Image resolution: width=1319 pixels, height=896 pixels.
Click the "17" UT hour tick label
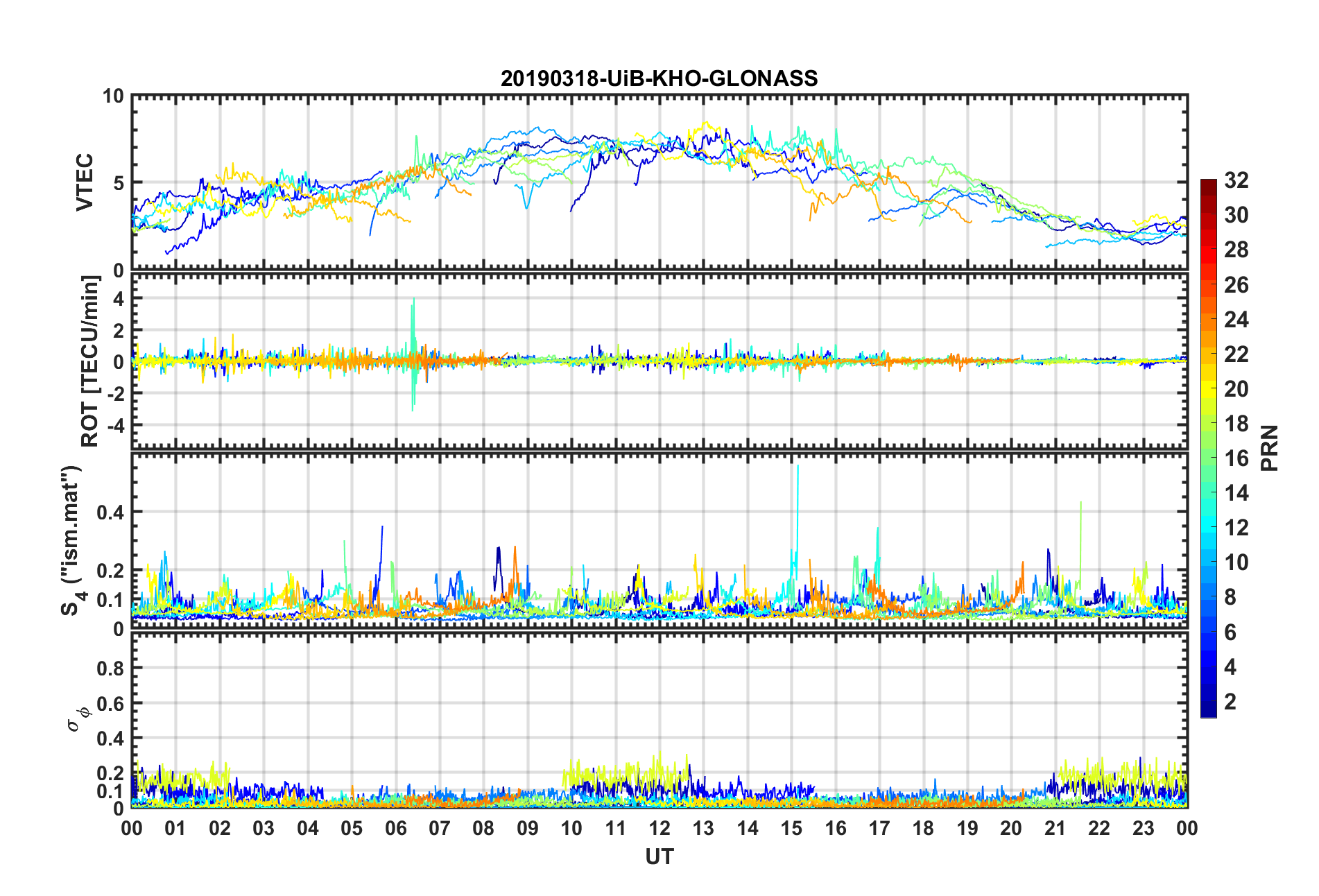click(x=879, y=828)
